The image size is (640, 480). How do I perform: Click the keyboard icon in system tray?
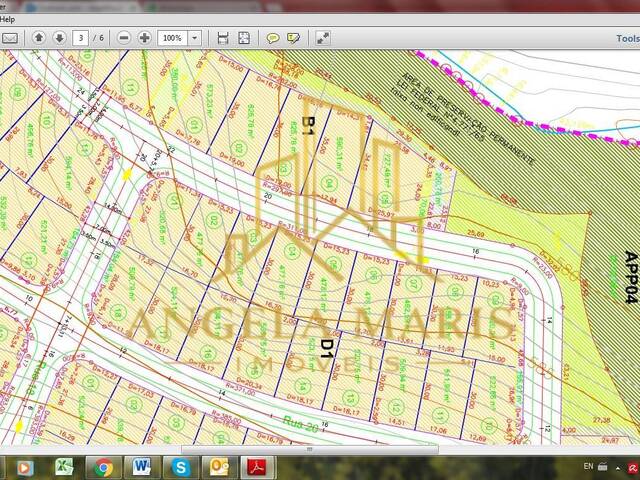602,467
